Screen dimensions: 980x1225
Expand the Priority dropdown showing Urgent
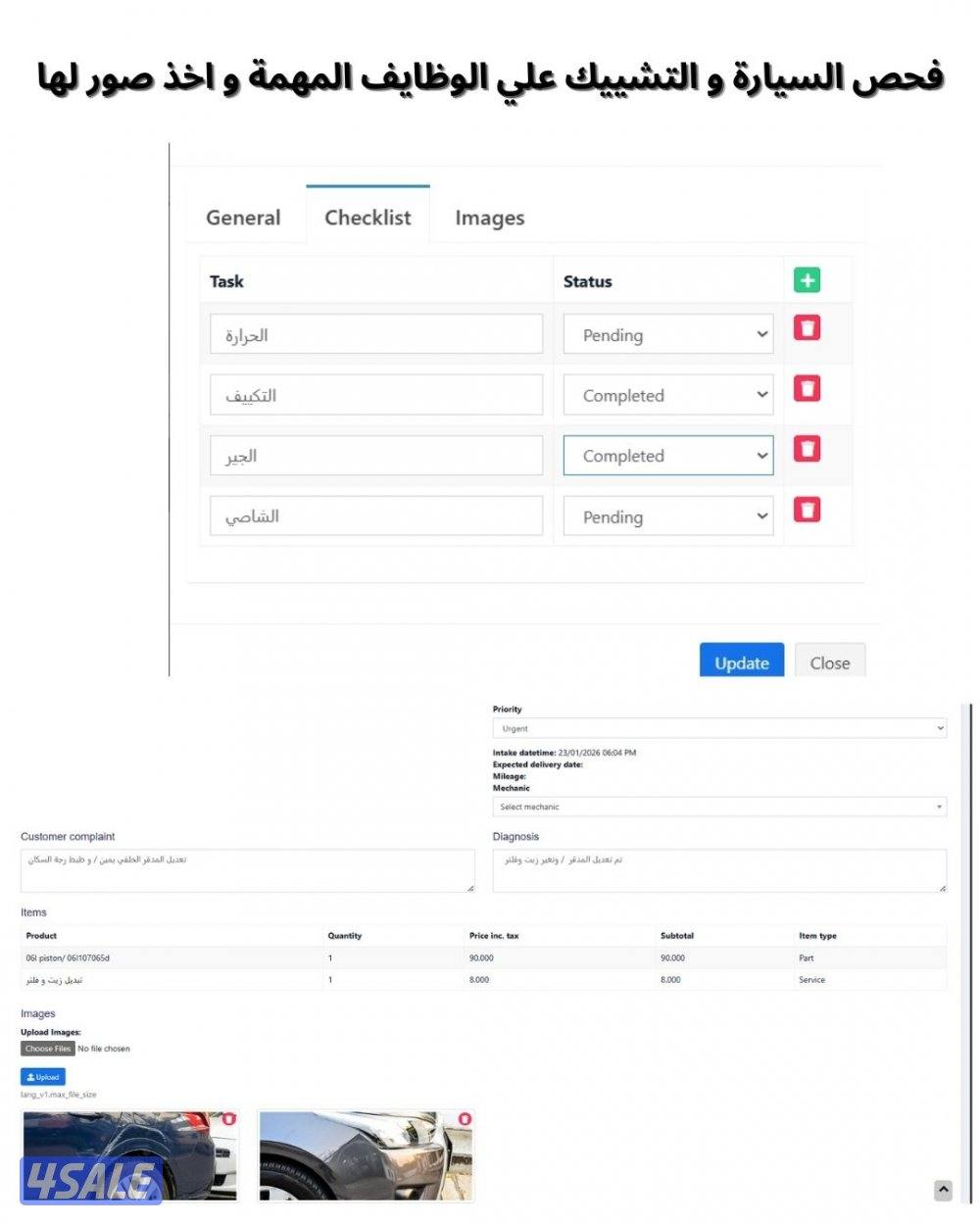coord(718,728)
